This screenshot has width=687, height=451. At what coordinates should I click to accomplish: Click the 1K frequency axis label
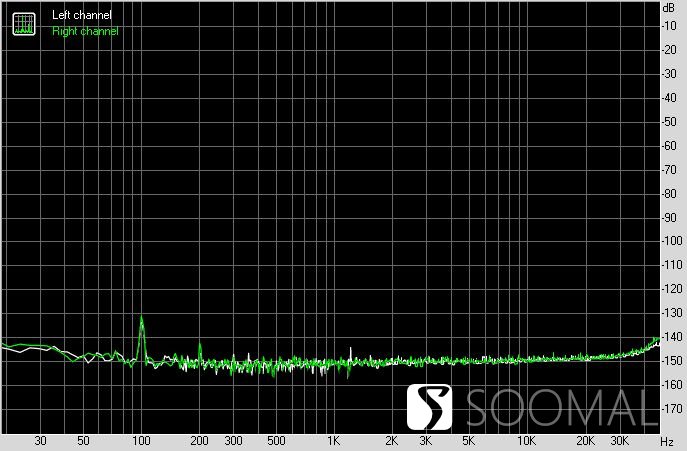click(333, 440)
